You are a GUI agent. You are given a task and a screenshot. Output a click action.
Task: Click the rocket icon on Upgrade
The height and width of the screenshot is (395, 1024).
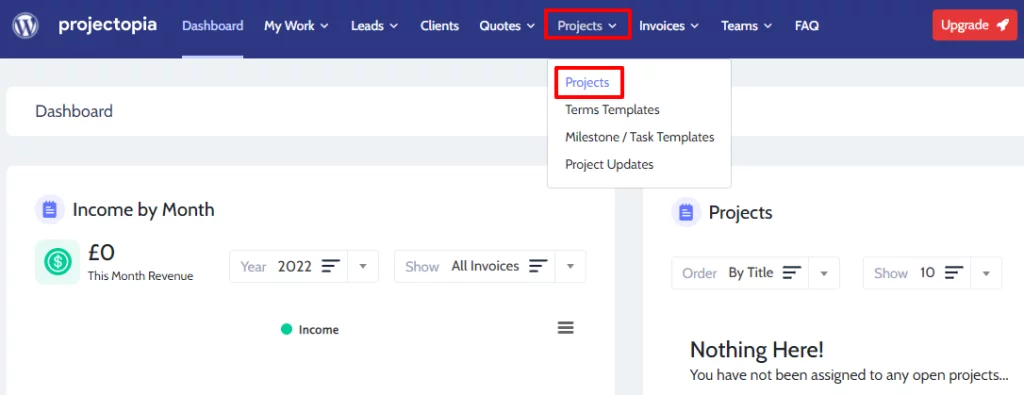click(1002, 25)
